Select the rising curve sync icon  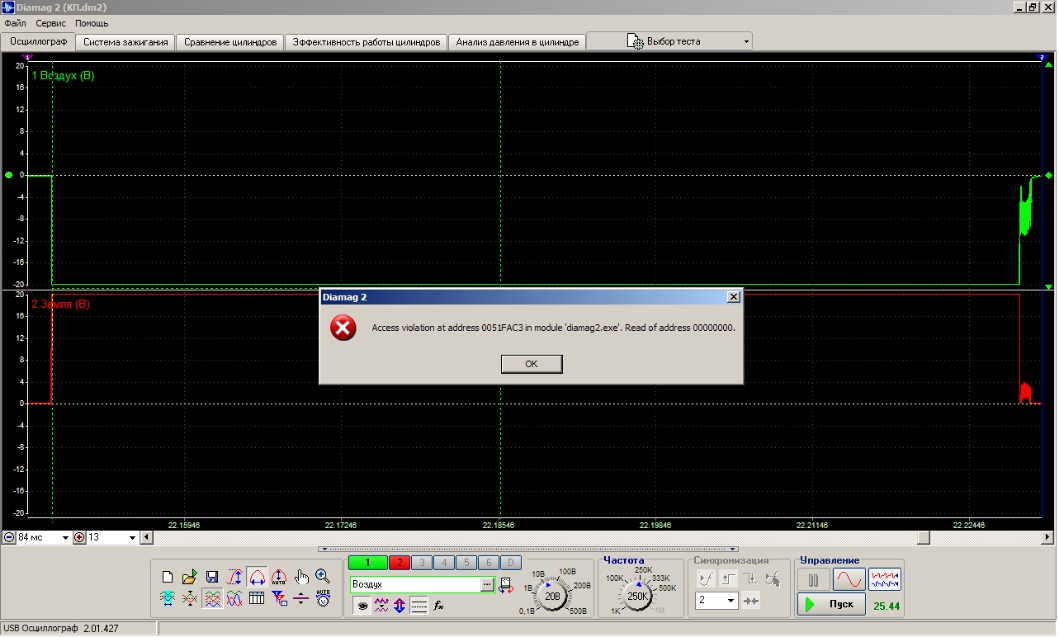coord(706,579)
